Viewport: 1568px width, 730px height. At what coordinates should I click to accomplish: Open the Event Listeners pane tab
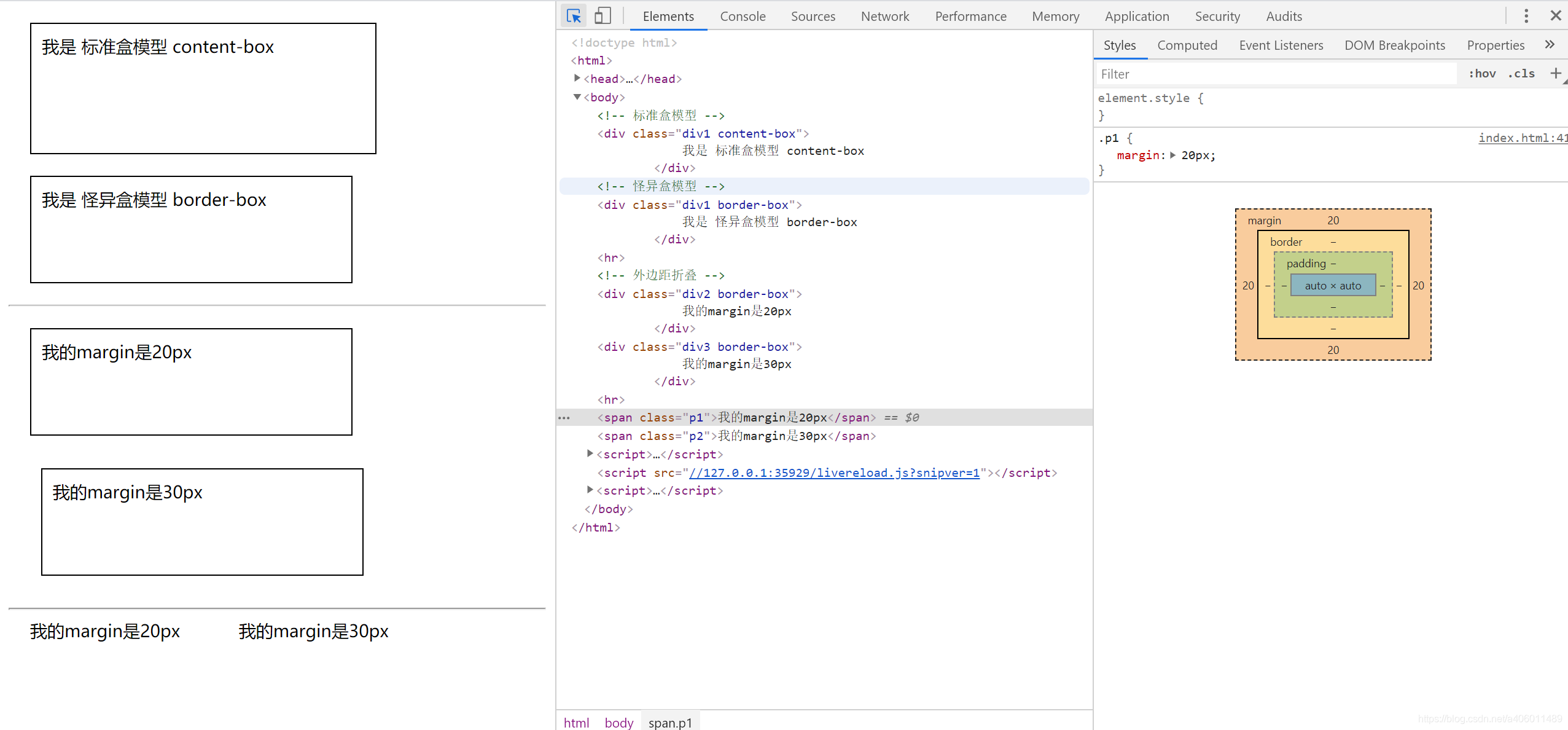coord(1281,45)
